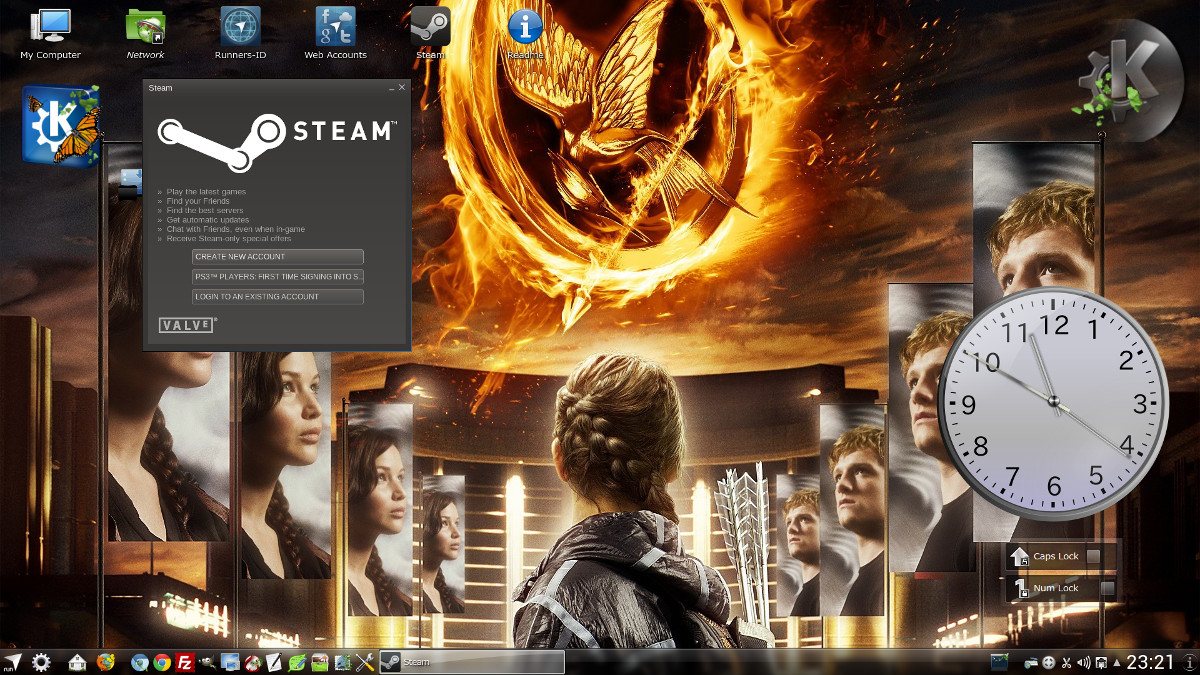Image resolution: width=1200 pixels, height=675 pixels.
Task: Click the "Play the latest games" text
Action: [206, 192]
